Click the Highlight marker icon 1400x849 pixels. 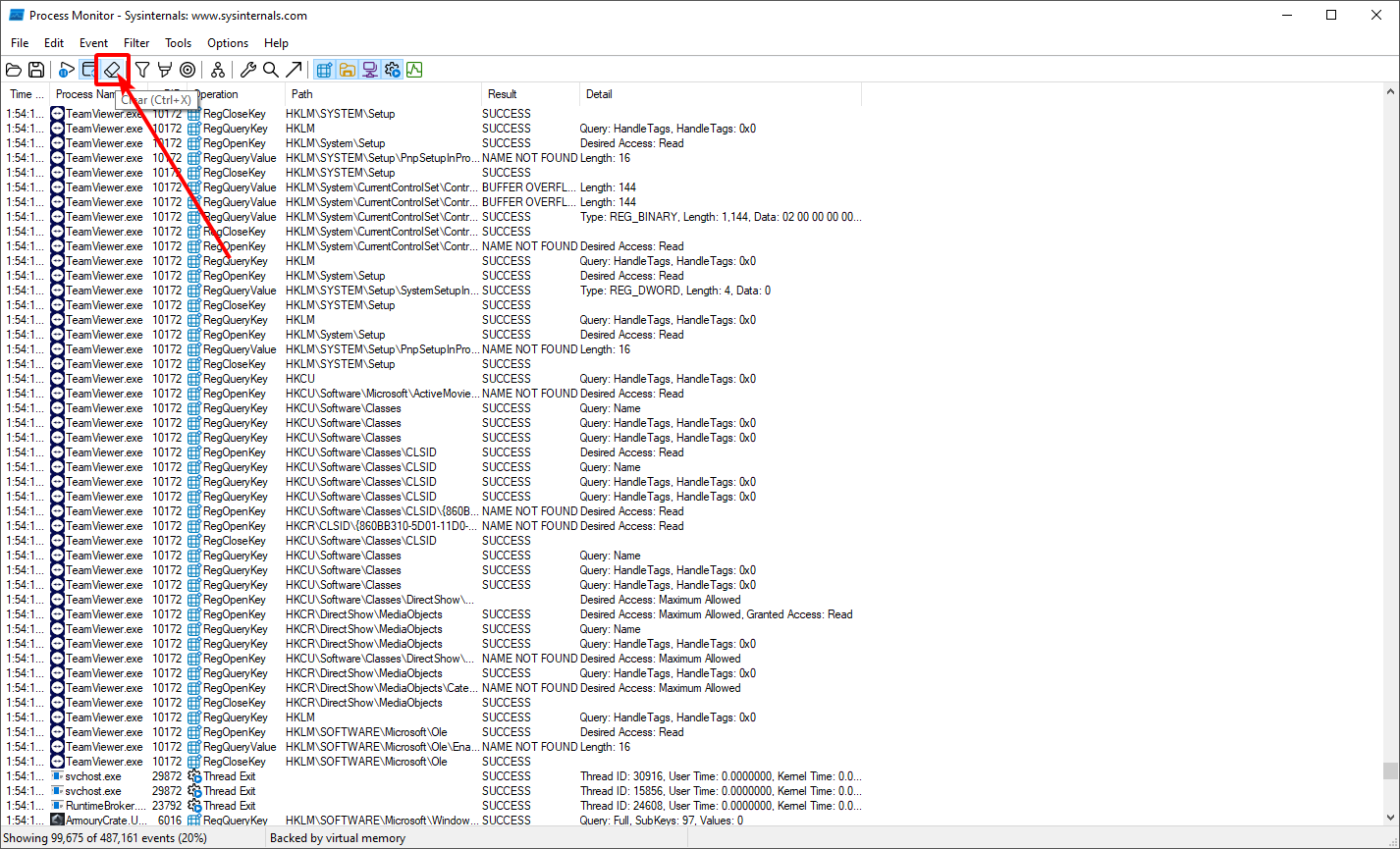(165, 70)
